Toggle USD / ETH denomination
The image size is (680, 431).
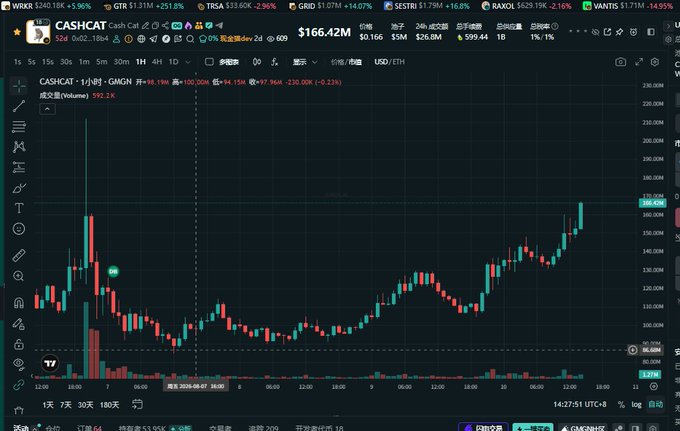click(x=389, y=62)
